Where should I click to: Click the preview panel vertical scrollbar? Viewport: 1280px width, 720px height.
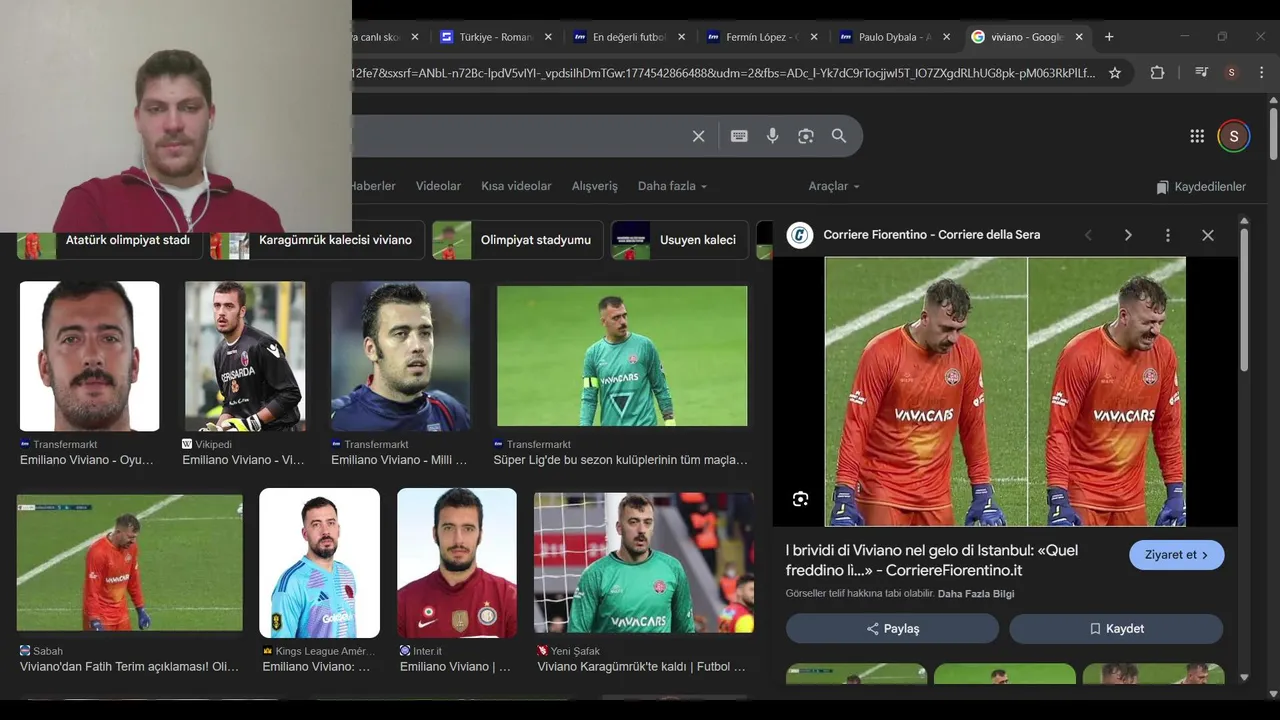pyautogui.click(x=1244, y=300)
